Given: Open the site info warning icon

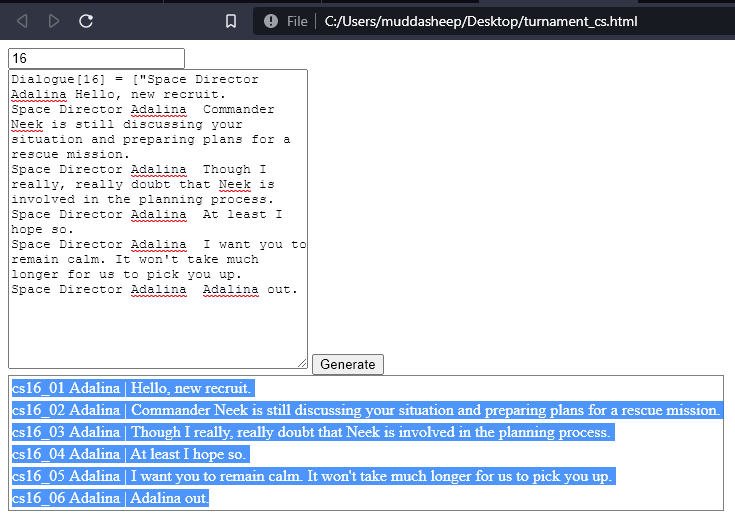Looking at the screenshot, I should coord(270,21).
